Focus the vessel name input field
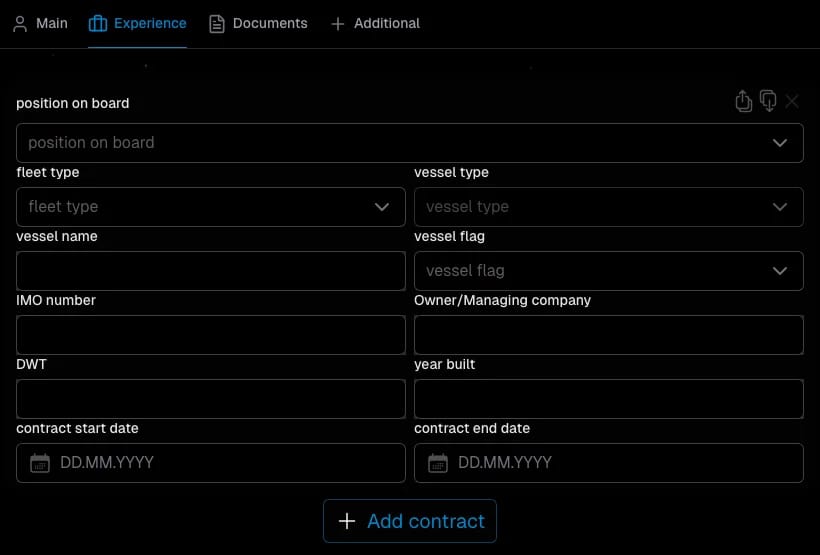 point(210,271)
